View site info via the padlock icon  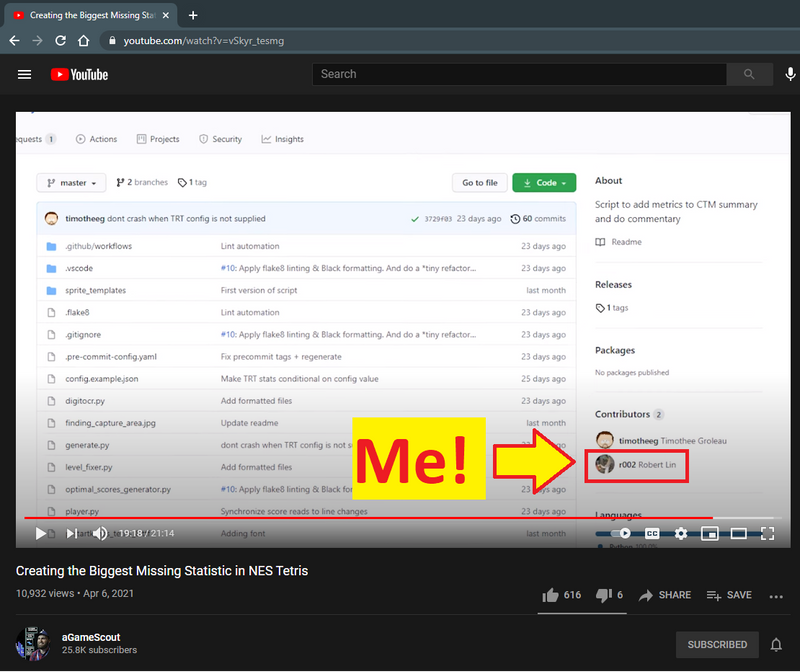click(x=112, y=40)
